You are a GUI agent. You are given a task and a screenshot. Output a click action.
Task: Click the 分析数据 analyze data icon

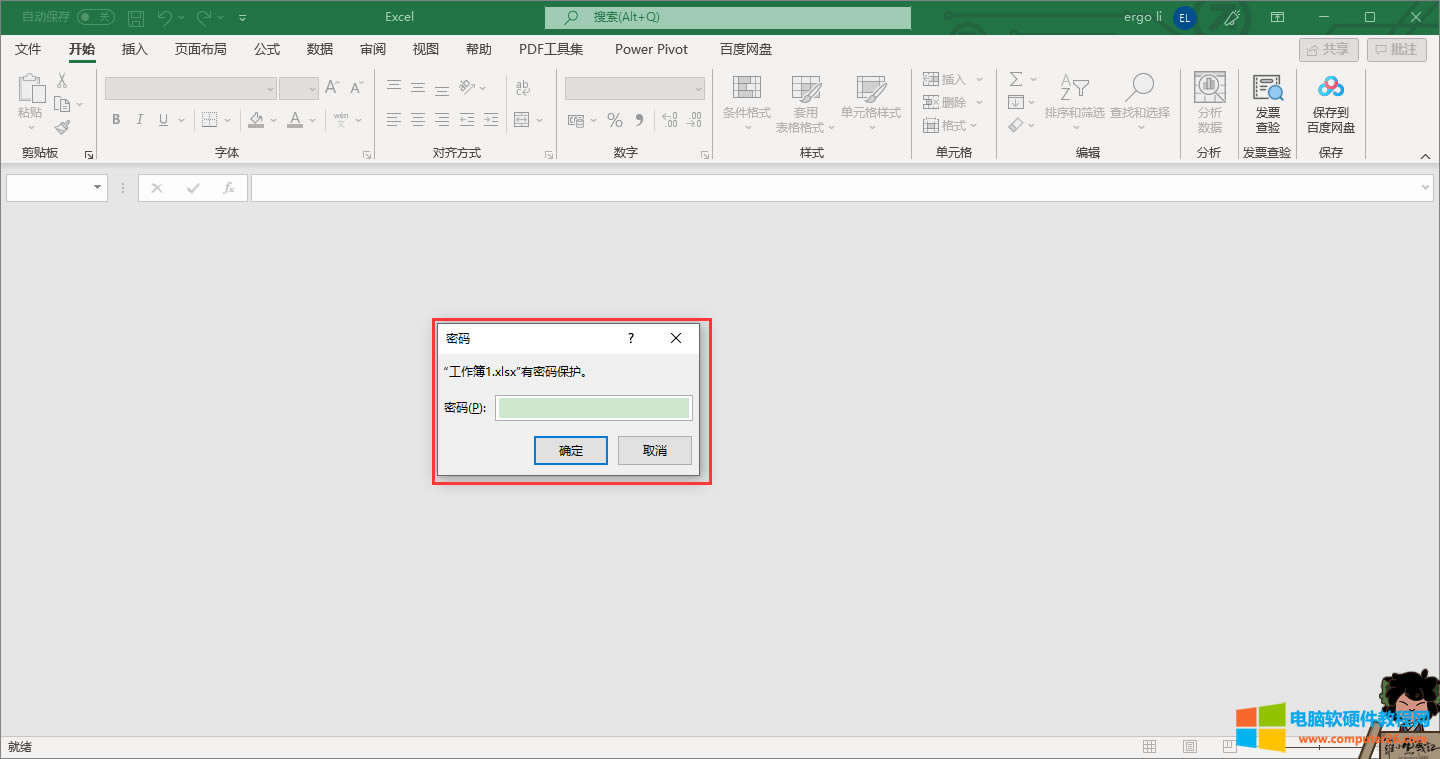pos(1209,90)
